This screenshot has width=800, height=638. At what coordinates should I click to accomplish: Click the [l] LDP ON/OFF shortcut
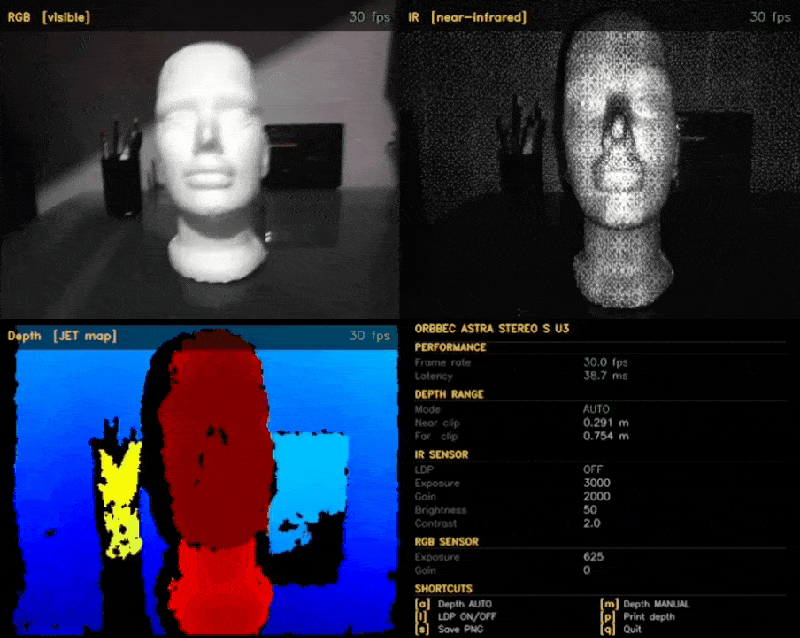click(456, 617)
